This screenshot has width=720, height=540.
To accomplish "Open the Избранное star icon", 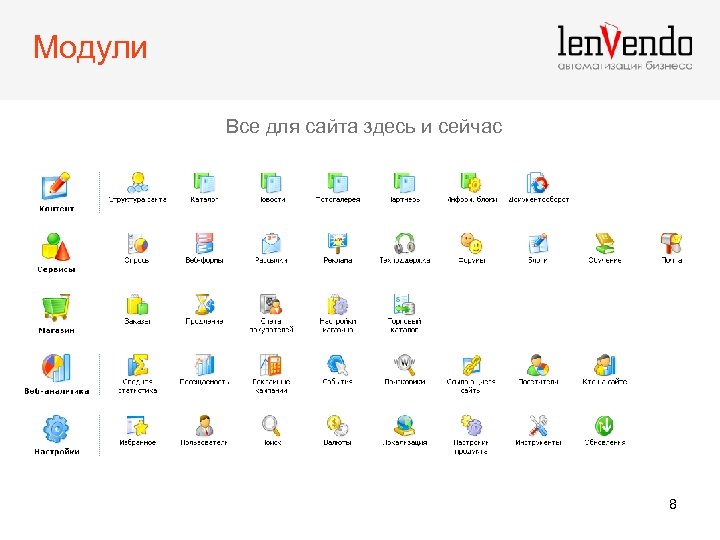I will tap(137, 425).
